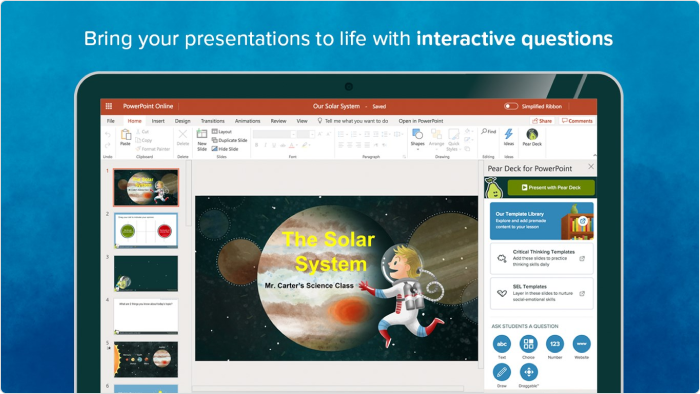Open the text highlight color picker
The width and height of the screenshot is (700, 394).
pos(305,145)
